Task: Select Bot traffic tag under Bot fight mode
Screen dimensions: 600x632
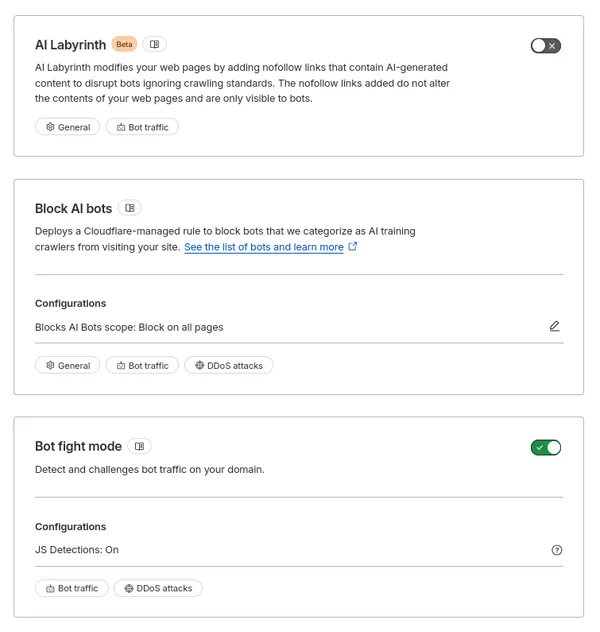Action: [x=72, y=588]
